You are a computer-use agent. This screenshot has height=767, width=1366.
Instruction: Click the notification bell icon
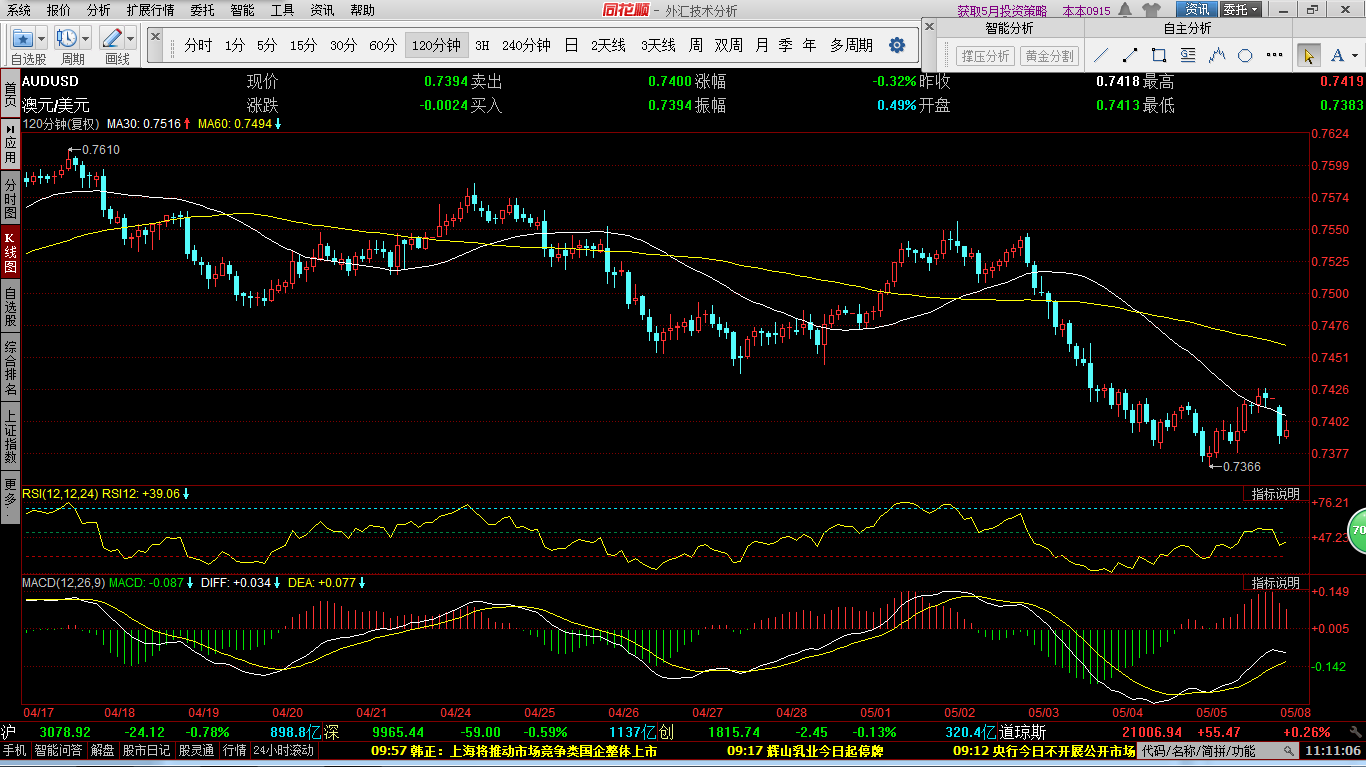pos(1127,10)
